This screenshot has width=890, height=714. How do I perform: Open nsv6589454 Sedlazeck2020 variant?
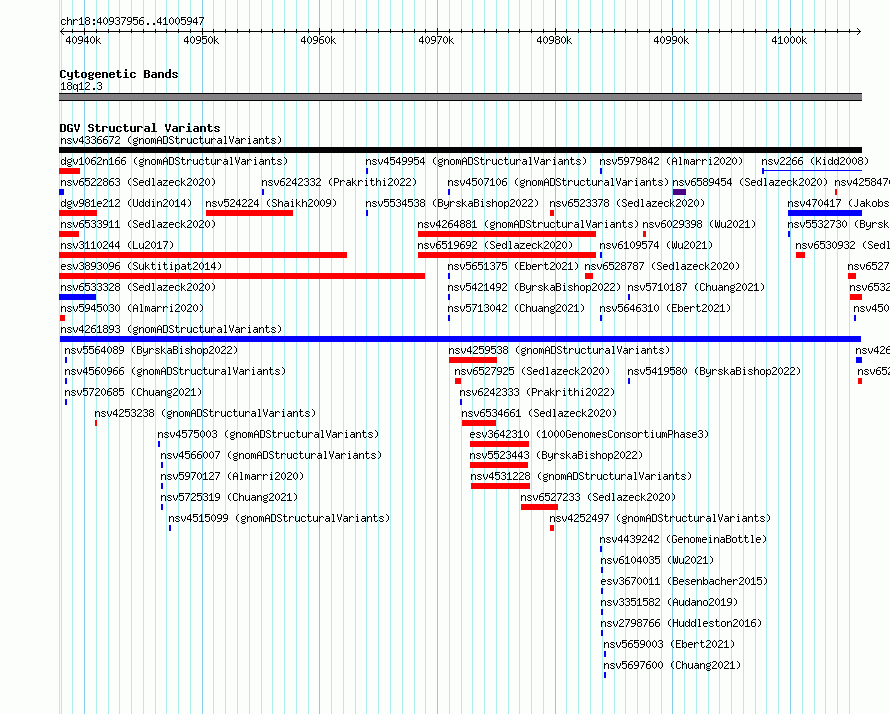click(x=750, y=182)
